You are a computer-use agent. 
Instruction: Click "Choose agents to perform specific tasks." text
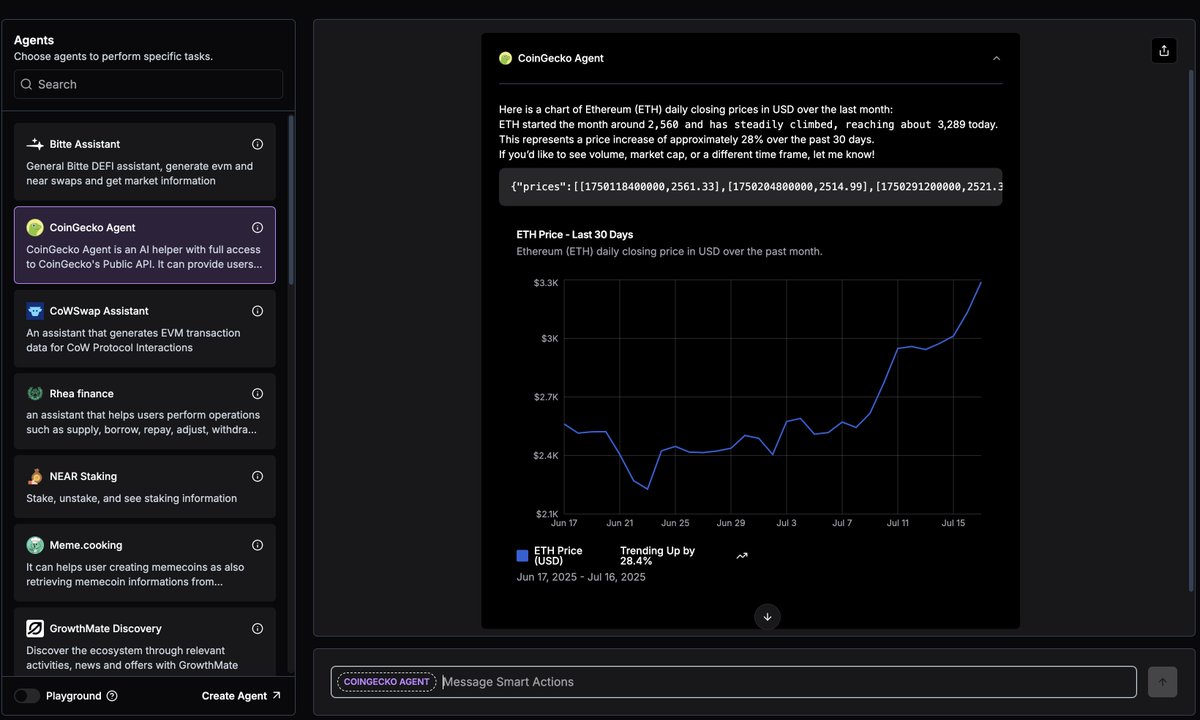pyautogui.click(x=113, y=56)
